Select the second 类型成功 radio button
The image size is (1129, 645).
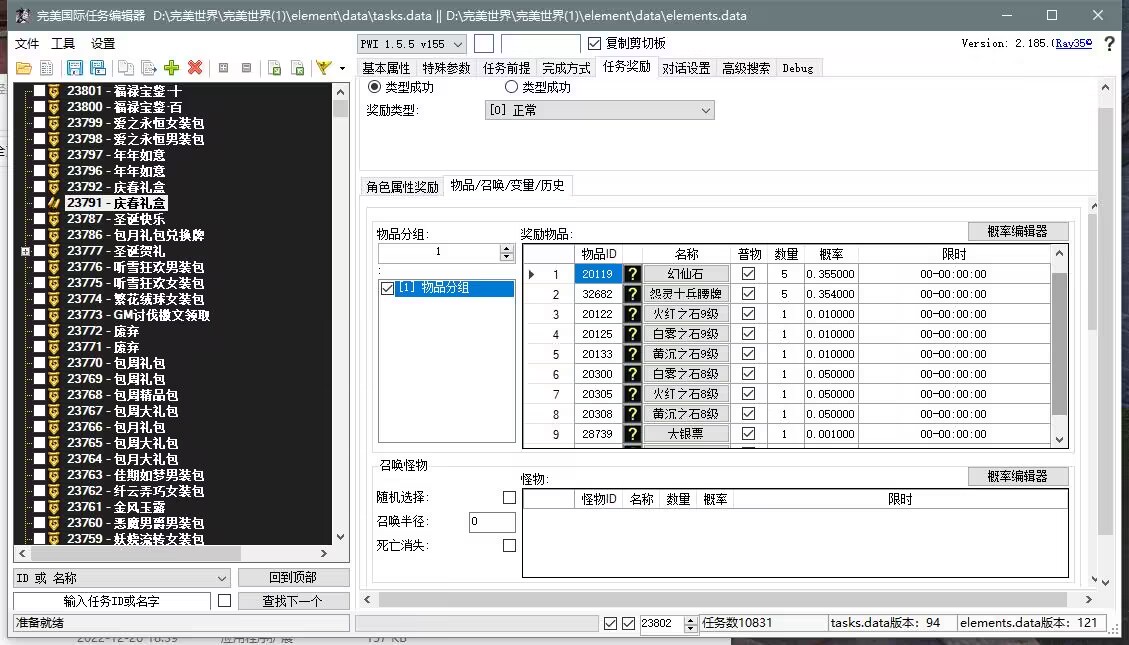[511, 87]
